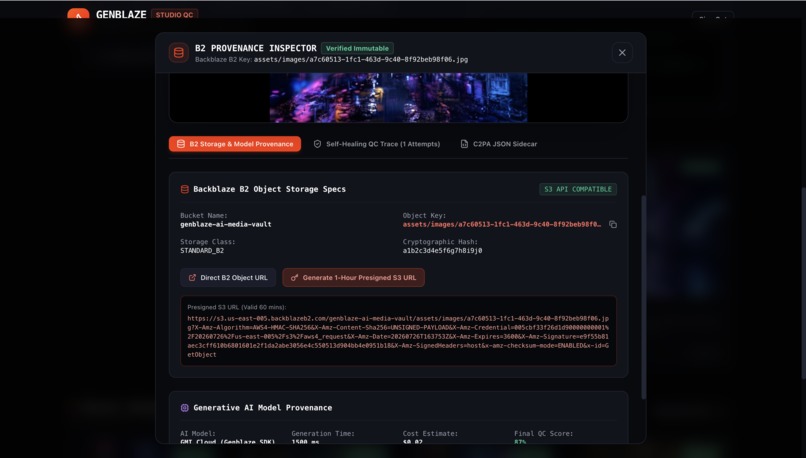This screenshot has height=458, width=806.
Task: Click the dialog vertical scrollbar
Action: 644,297
